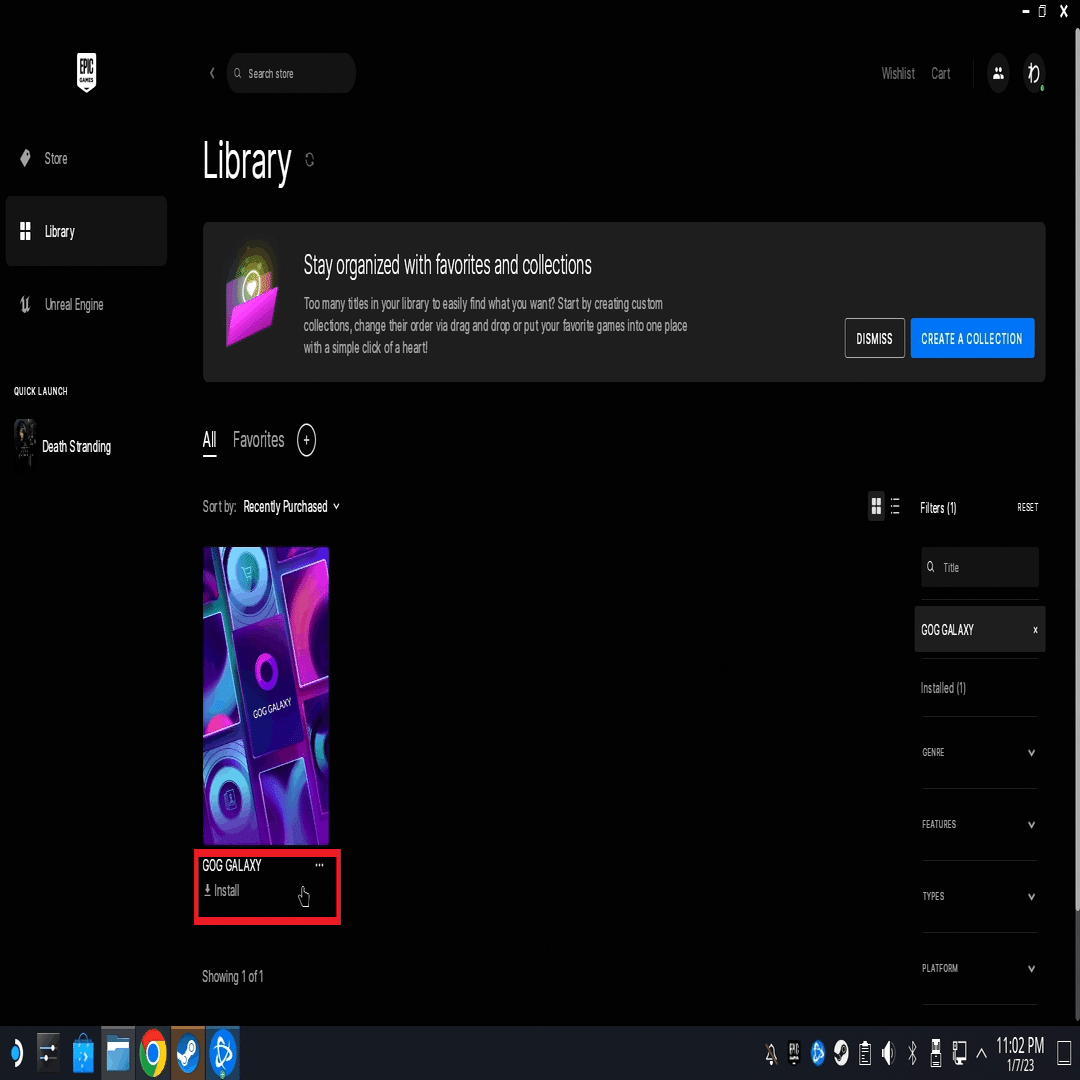Expand the Features filter section
The width and height of the screenshot is (1080, 1080).
(x=979, y=824)
